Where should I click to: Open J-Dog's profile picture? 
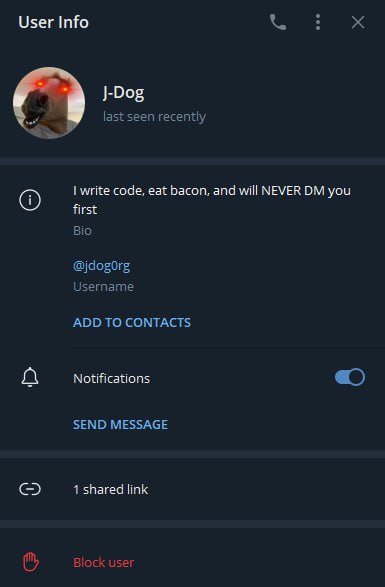tap(49, 103)
